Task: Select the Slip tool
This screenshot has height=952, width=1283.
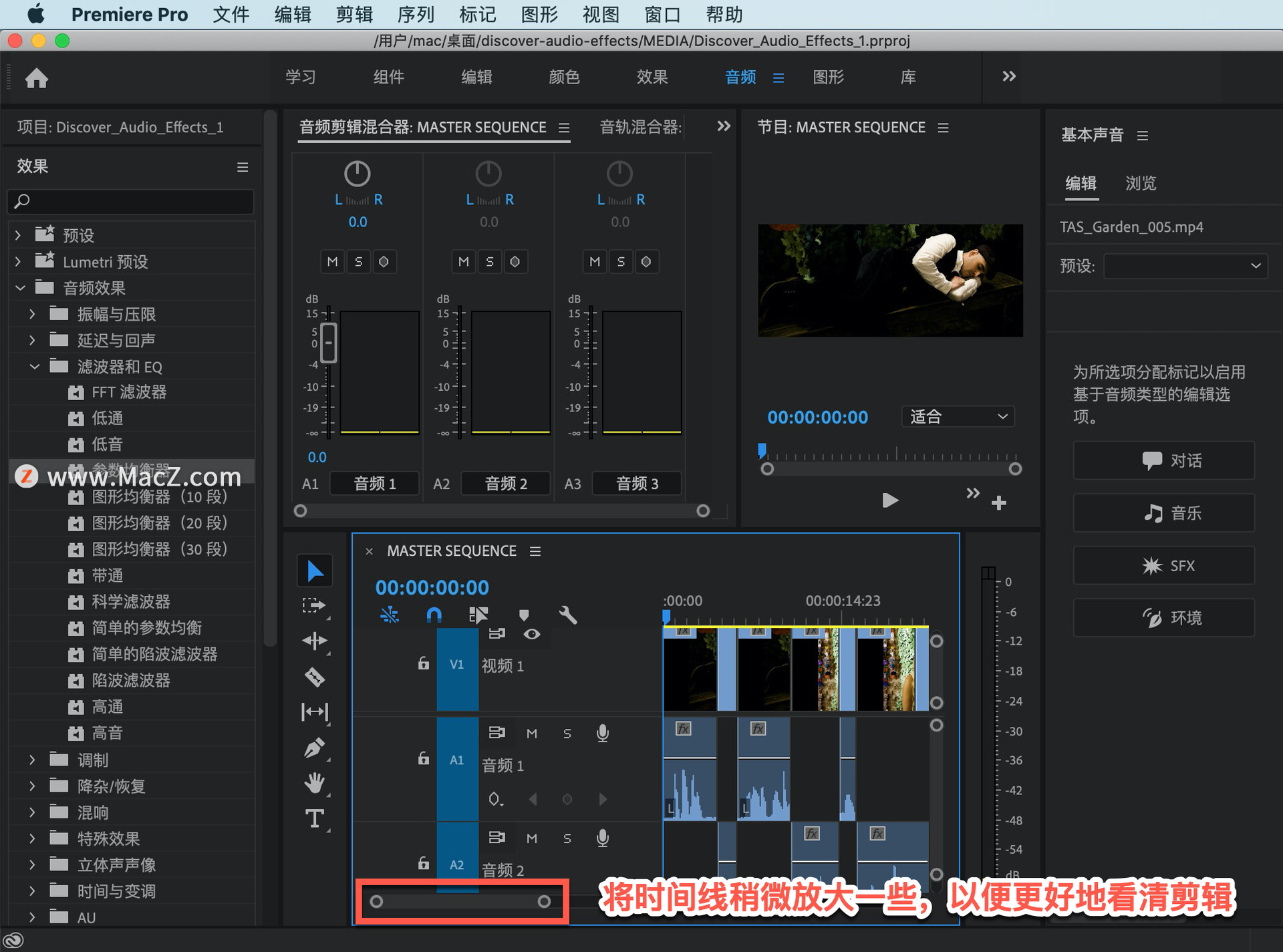Action: (315, 712)
